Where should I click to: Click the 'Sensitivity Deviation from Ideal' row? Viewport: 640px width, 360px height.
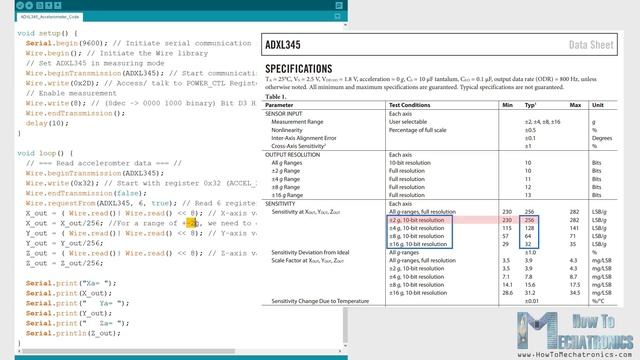tap(310, 252)
